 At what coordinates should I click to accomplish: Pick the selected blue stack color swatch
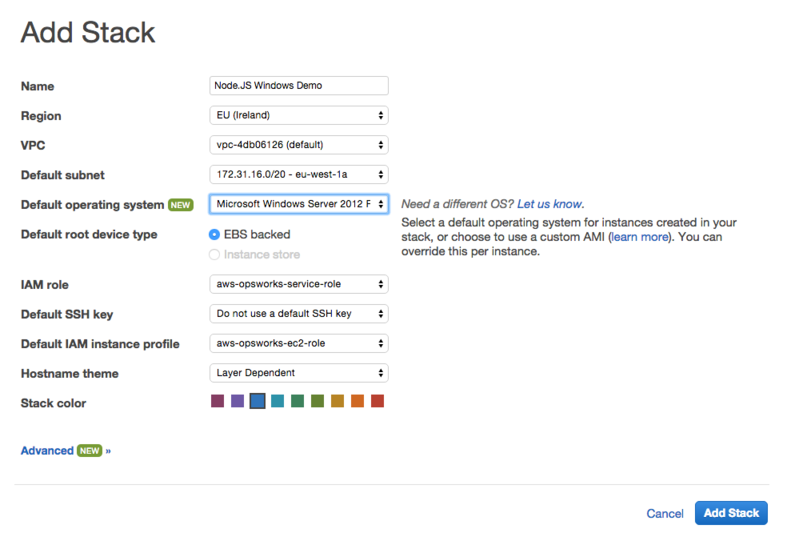257,401
